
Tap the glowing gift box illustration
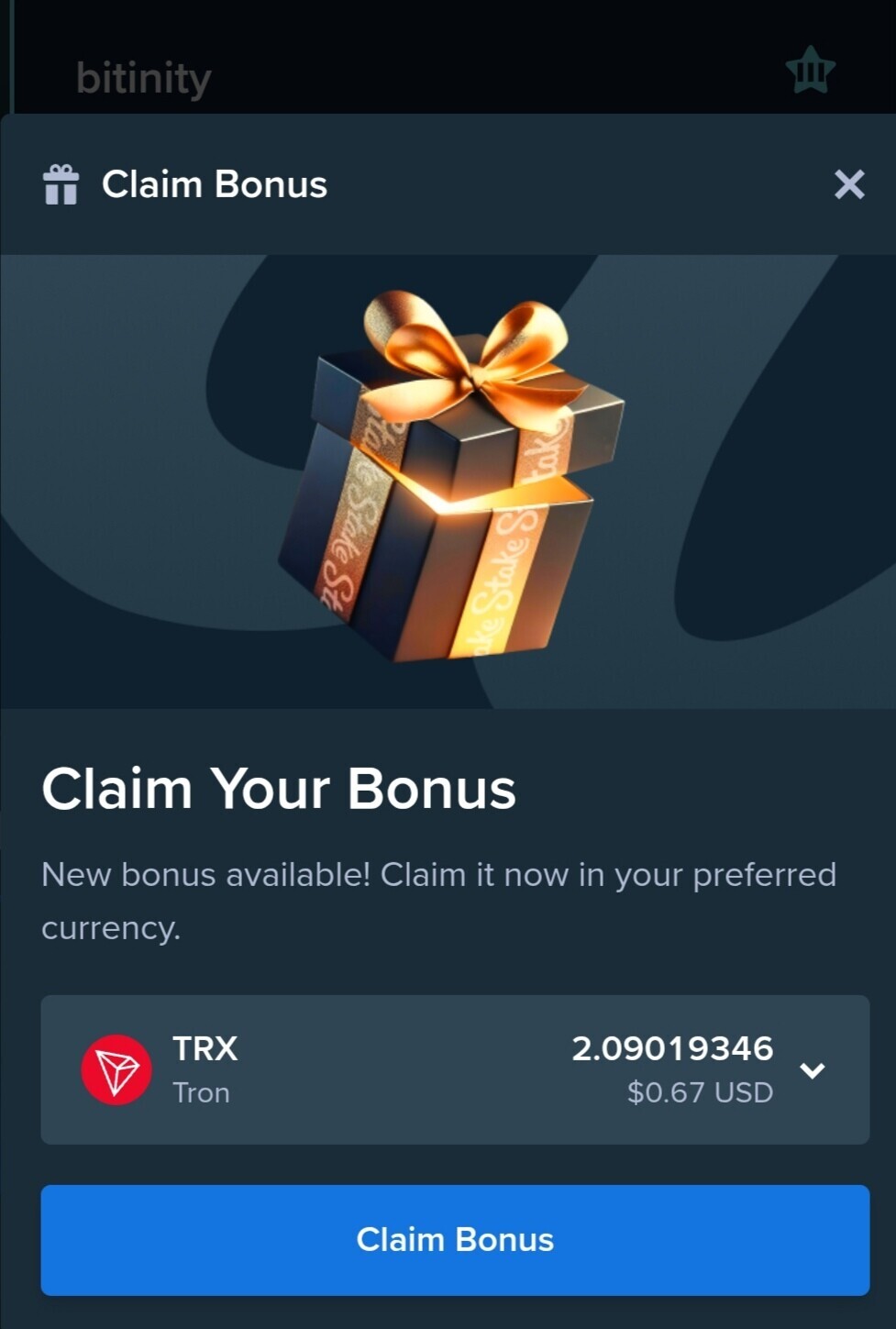[x=450, y=476]
